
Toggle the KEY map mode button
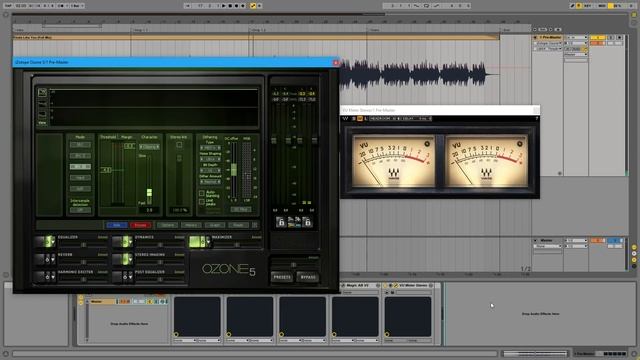588,6
